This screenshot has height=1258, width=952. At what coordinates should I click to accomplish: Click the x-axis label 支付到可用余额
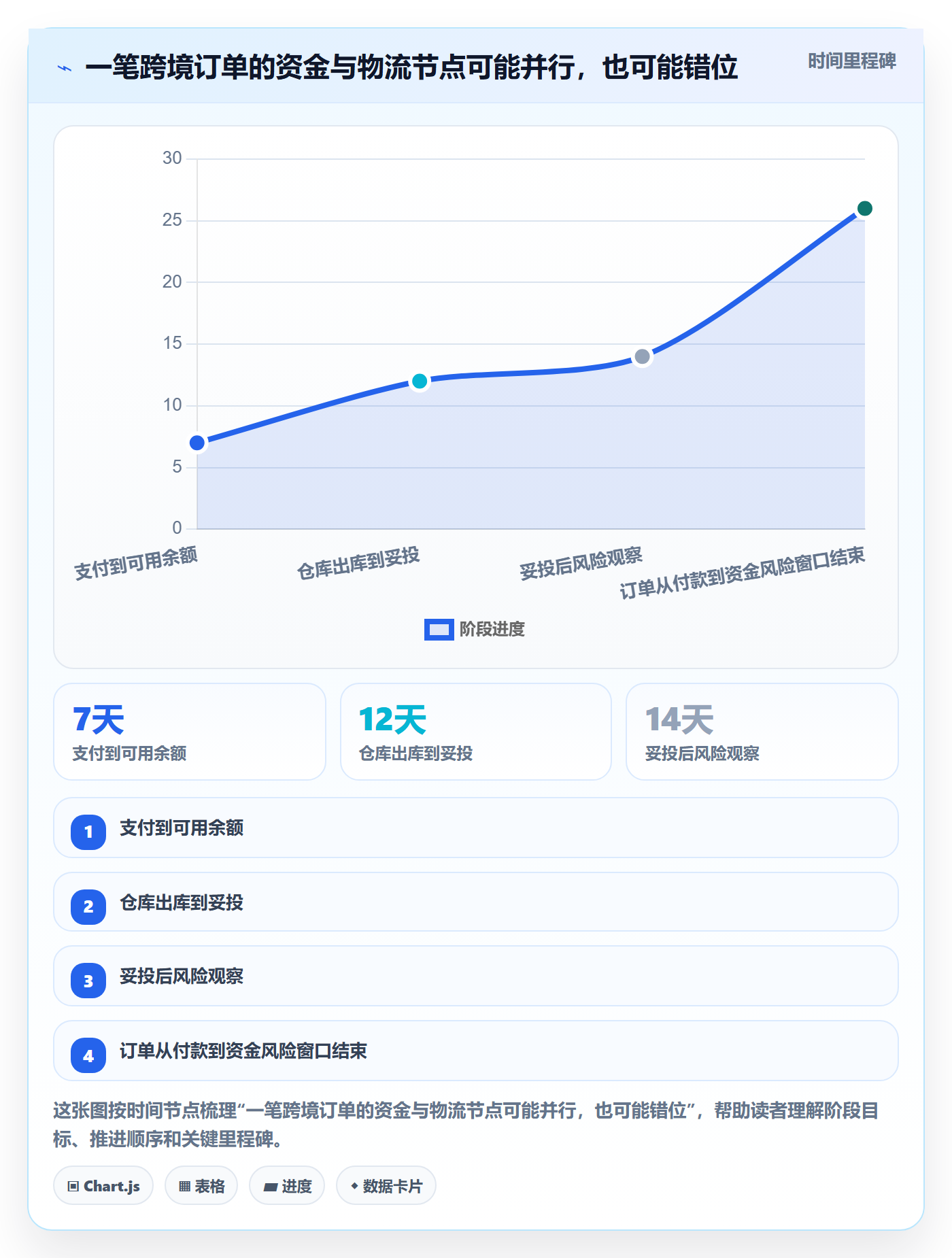[x=136, y=564]
